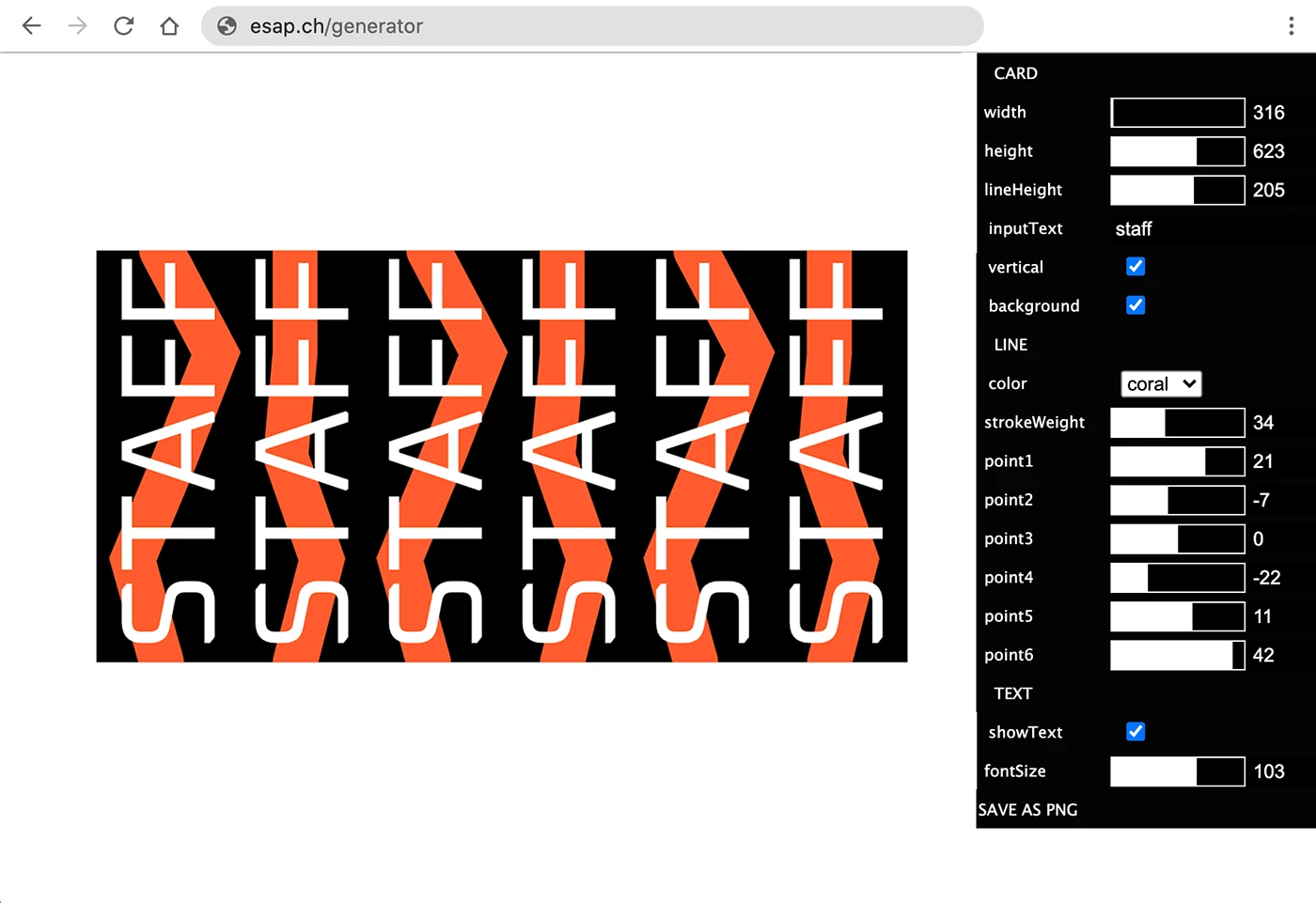View site info globe icon
Viewport: 1316px width, 903px height.
click(227, 26)
